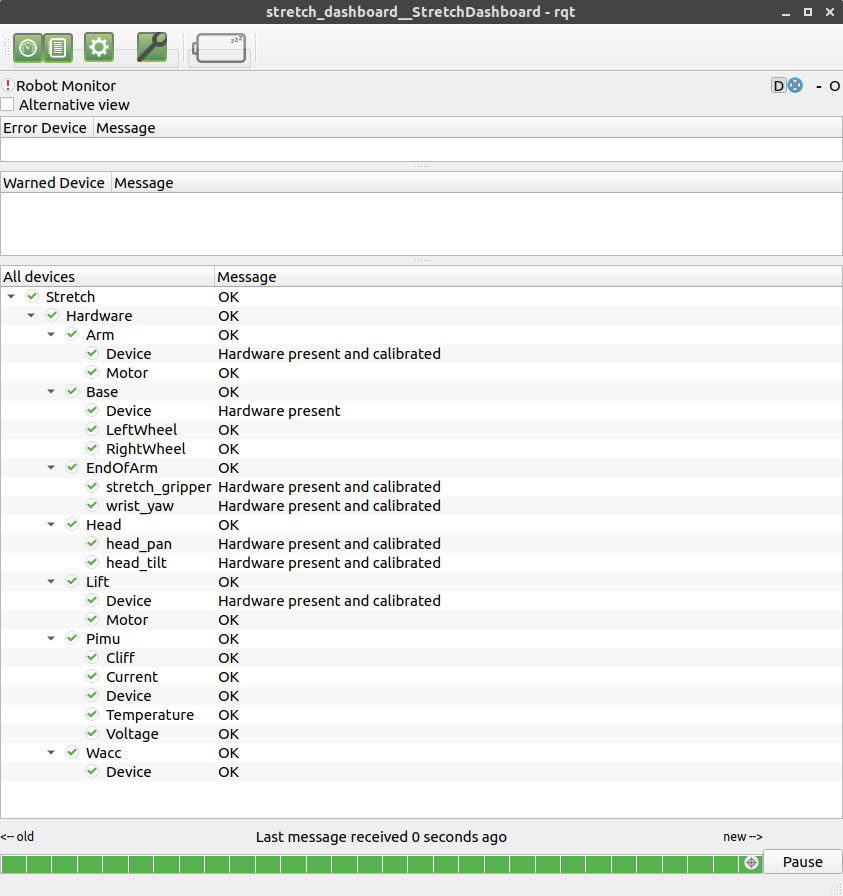Click the empty Warned Device list area
843x896 pixels.
(x=421, y=223)
